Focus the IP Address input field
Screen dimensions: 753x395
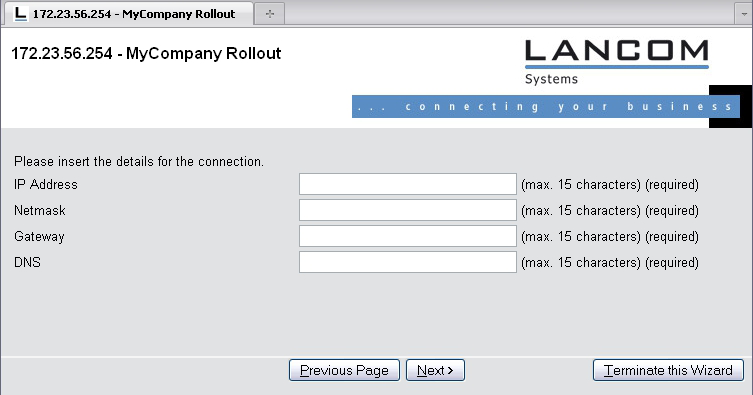[x=408, y=184]
